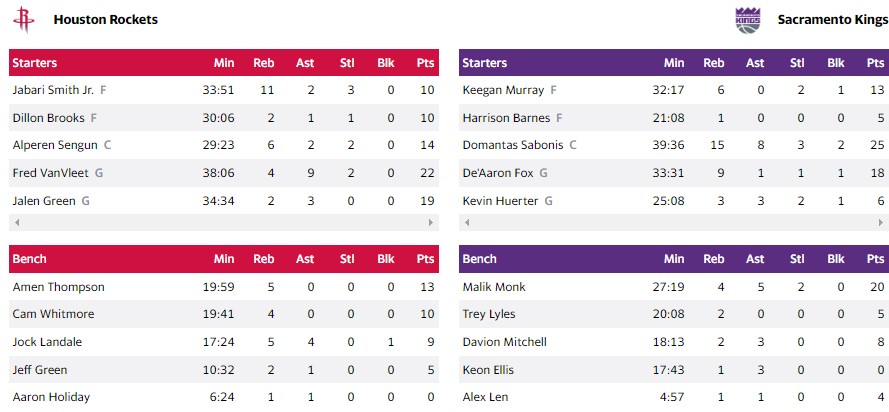
Task: Click Amen Thompson in Rockets bench
Action: point(58,287)
